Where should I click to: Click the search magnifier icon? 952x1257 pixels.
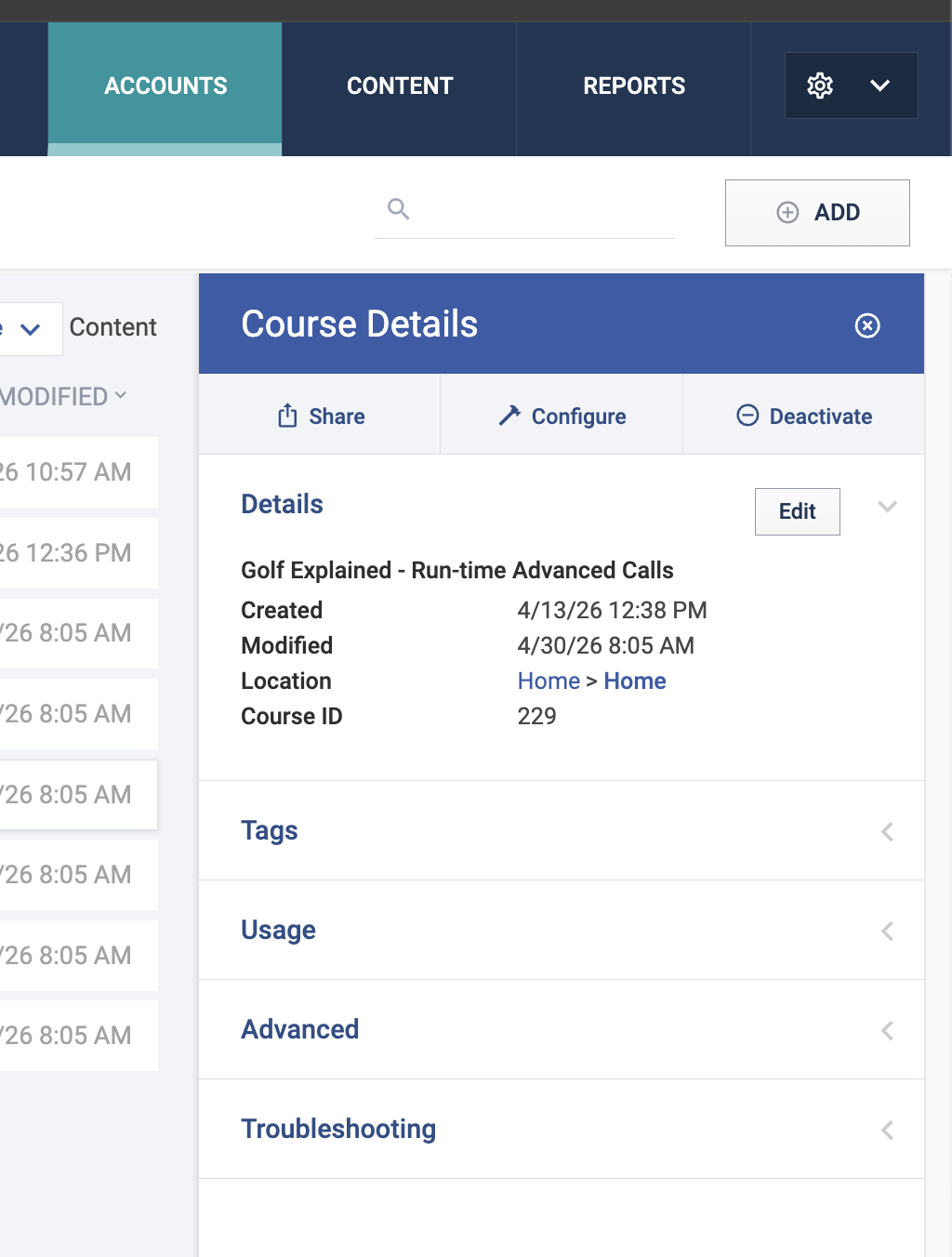click(399, 209)
